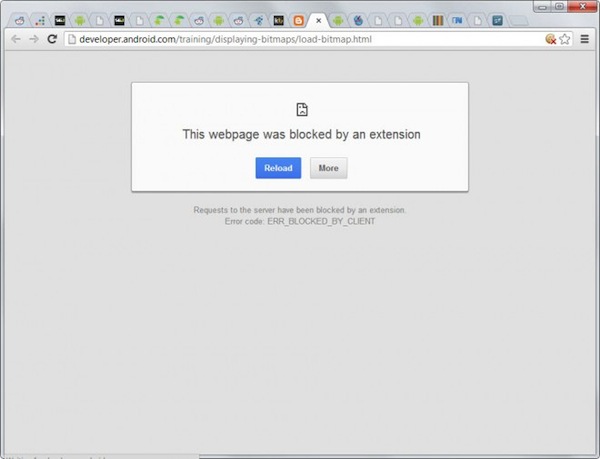
Task: Reload the page using the toolbar refresh icon
Action: pos(52,39)
